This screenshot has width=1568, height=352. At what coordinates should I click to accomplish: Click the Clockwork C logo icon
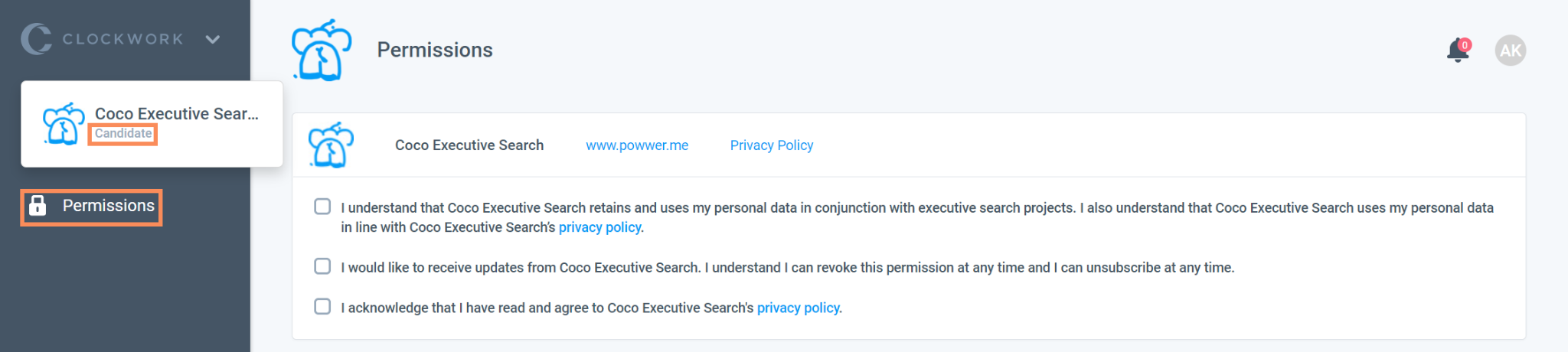(36, 39)
